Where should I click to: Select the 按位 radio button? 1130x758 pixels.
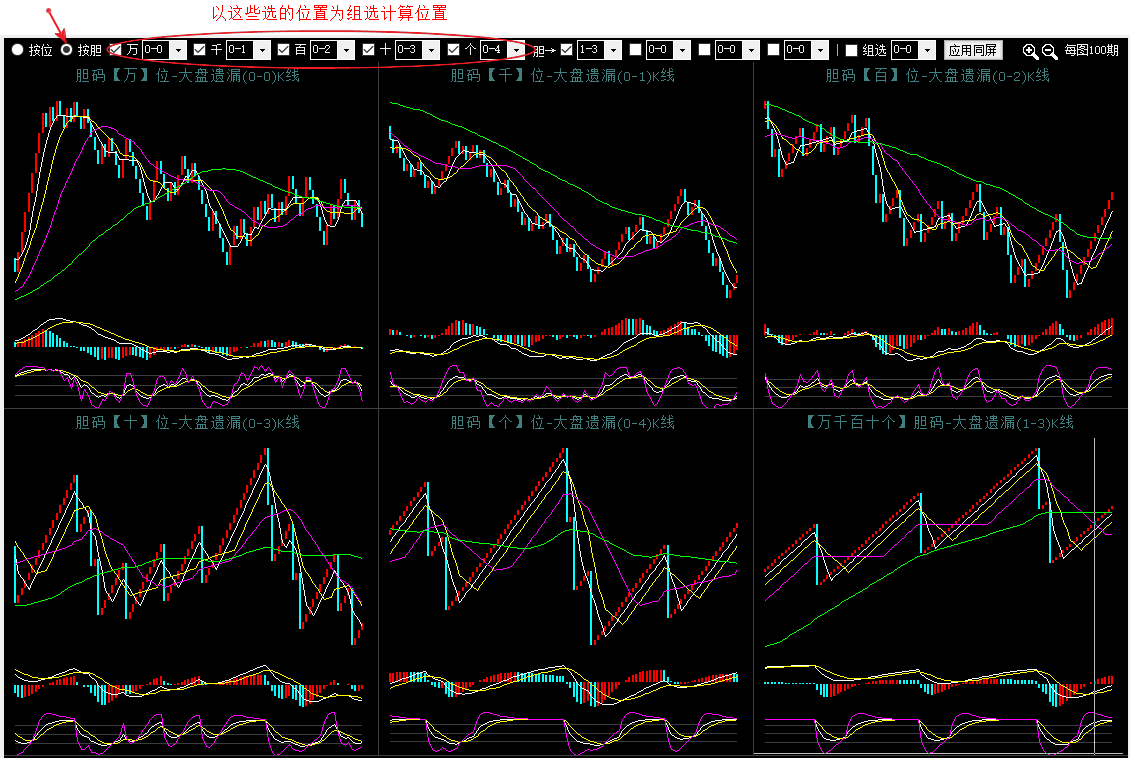[18, 50]
